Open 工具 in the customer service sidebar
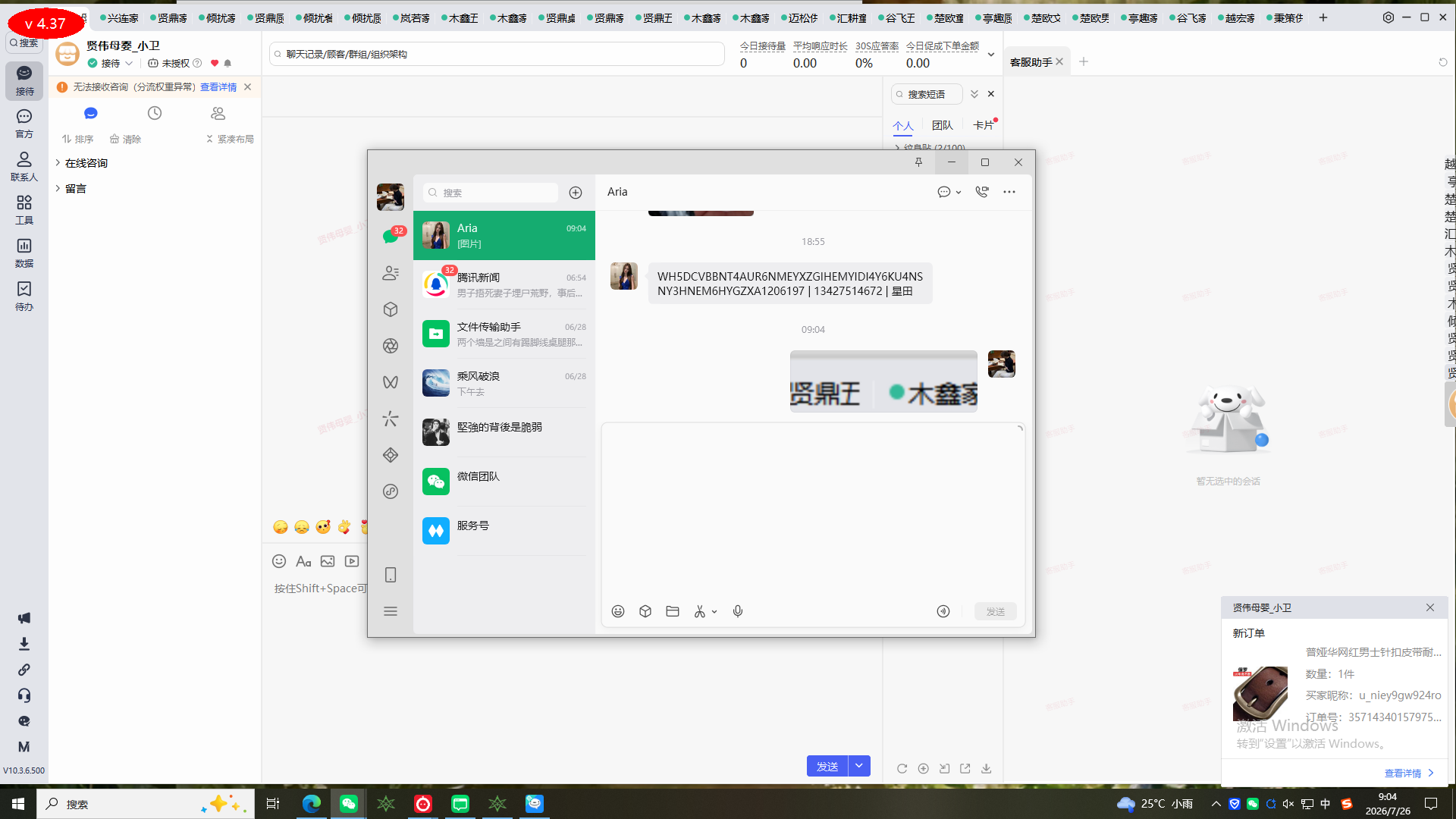 click(24, 209)
